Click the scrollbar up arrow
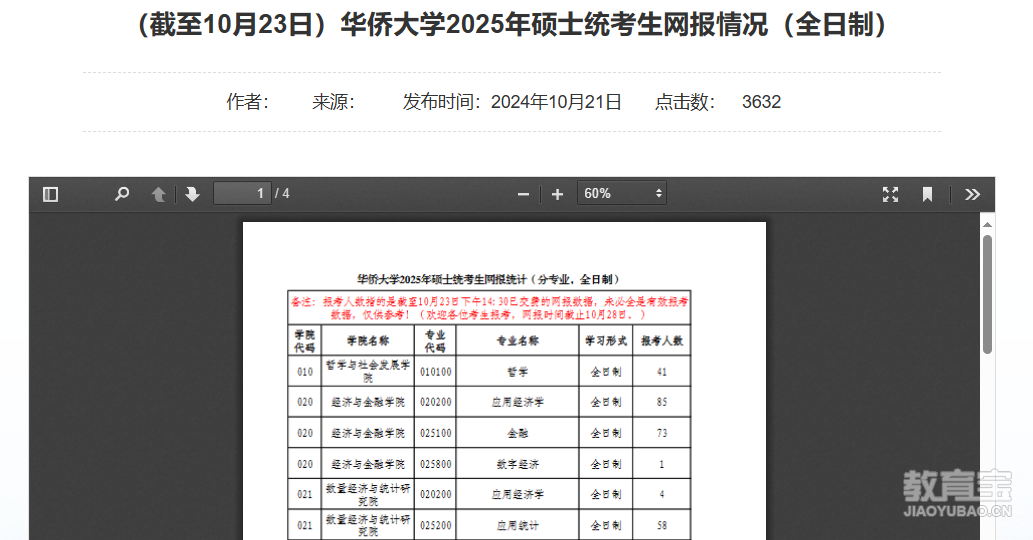The image size is (1033, 540). click(x=987, y=225)
